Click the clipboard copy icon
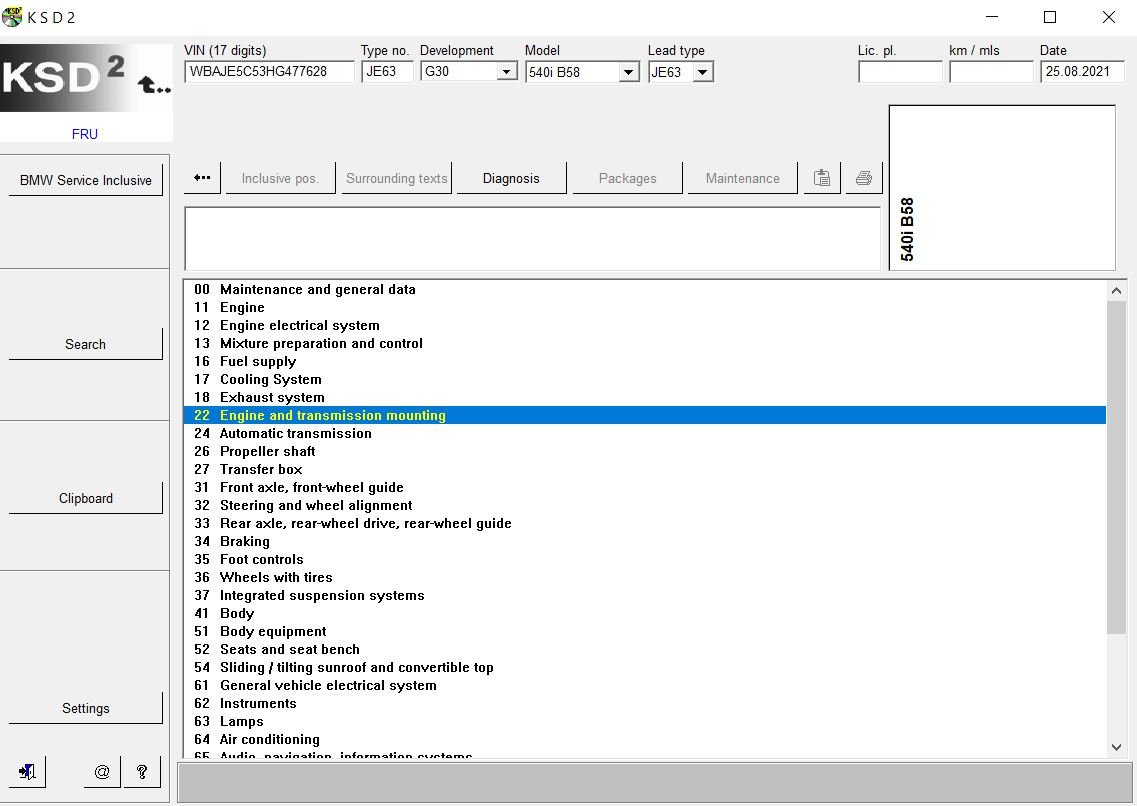 coord(822,178)
